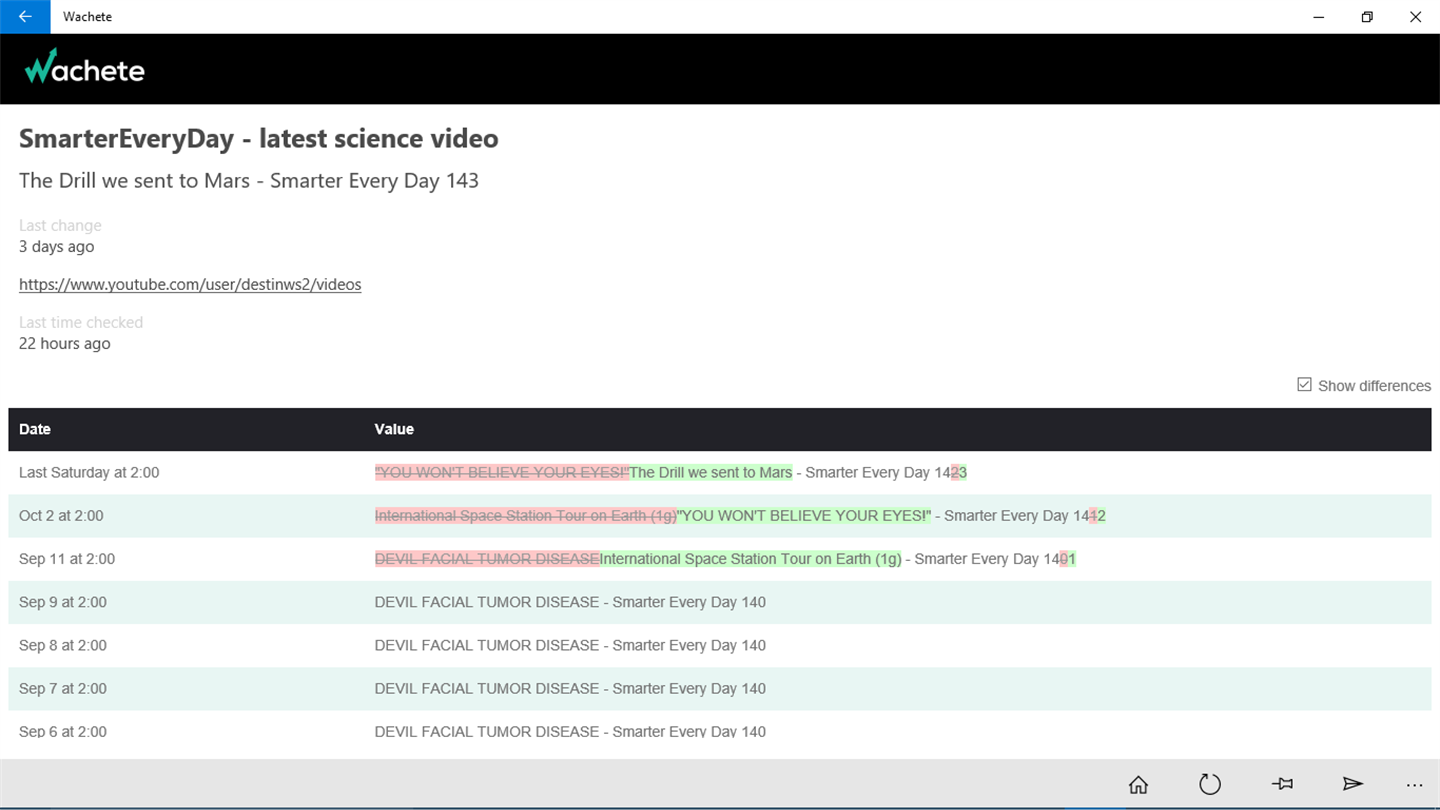The image size is (1440, 810).
Task: Click the 'Wachete' window title text
Action: click(x=87, y=16)
